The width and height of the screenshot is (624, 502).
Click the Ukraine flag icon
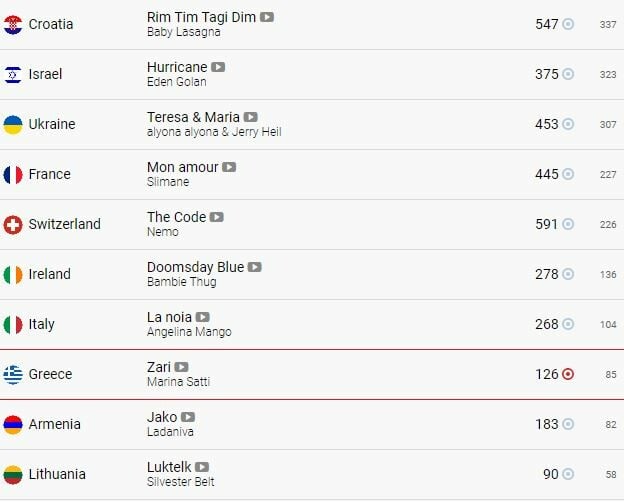[13, 124]
